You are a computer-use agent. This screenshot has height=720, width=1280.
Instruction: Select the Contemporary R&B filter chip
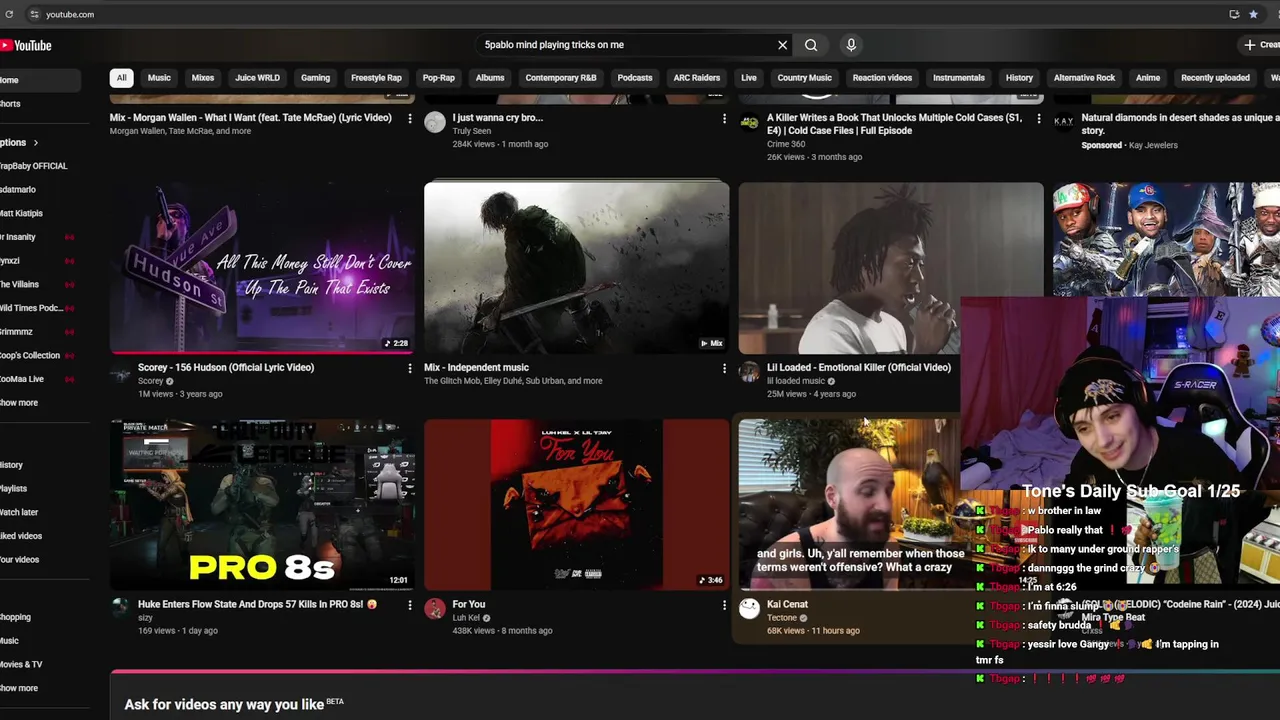point(561,78)
